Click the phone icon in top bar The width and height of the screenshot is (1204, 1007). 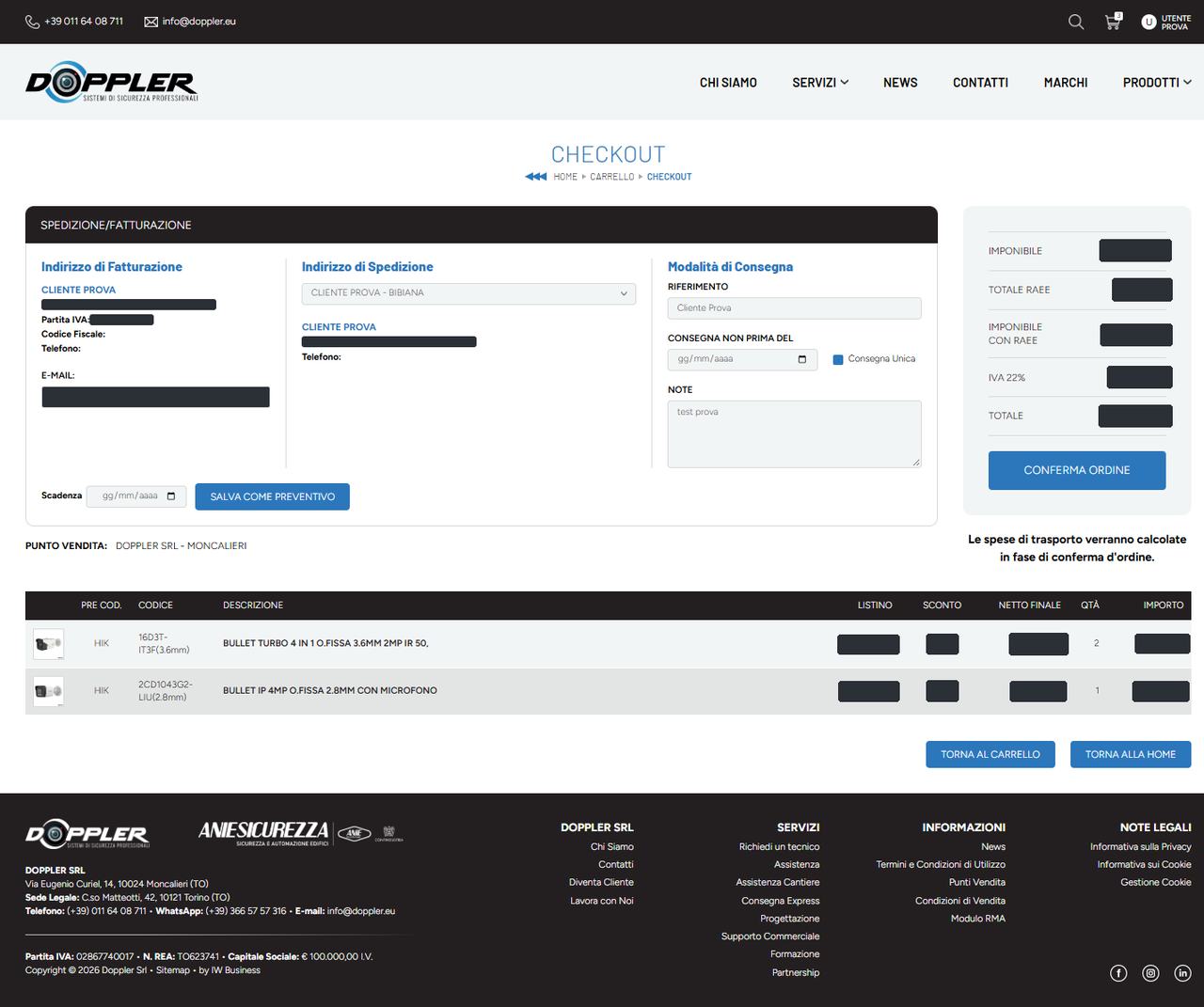32,22
